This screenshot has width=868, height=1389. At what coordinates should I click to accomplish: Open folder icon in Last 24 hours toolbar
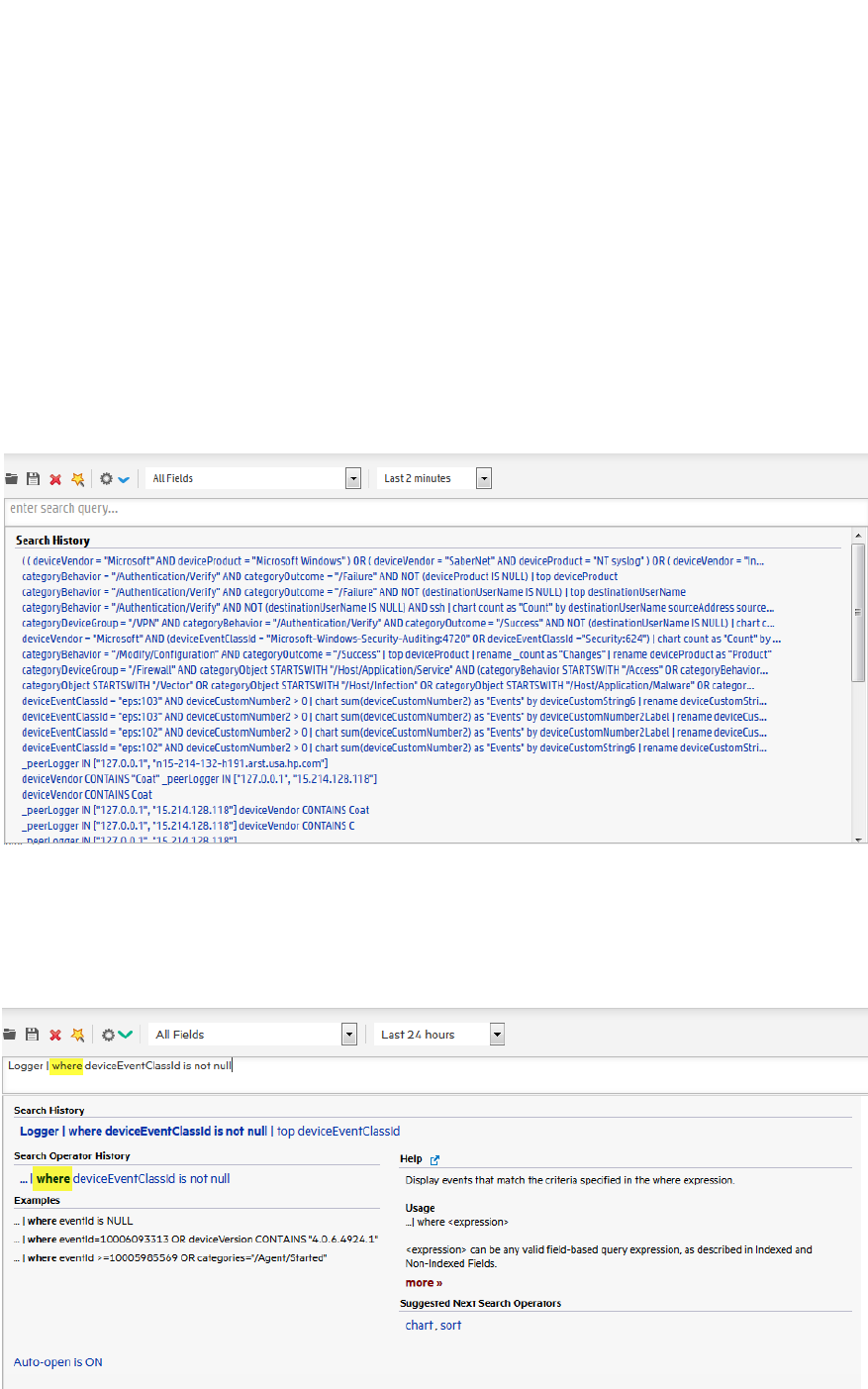coord(10,1035)
